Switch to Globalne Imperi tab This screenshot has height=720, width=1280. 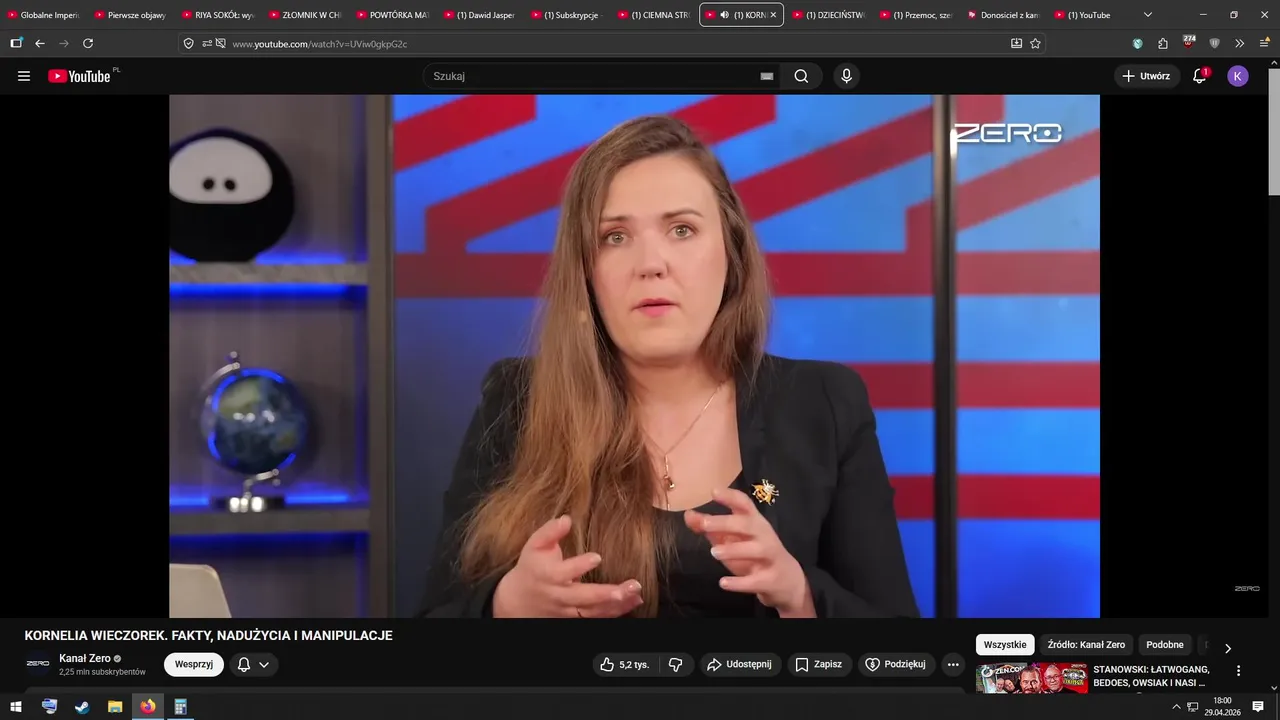[44, 15]
